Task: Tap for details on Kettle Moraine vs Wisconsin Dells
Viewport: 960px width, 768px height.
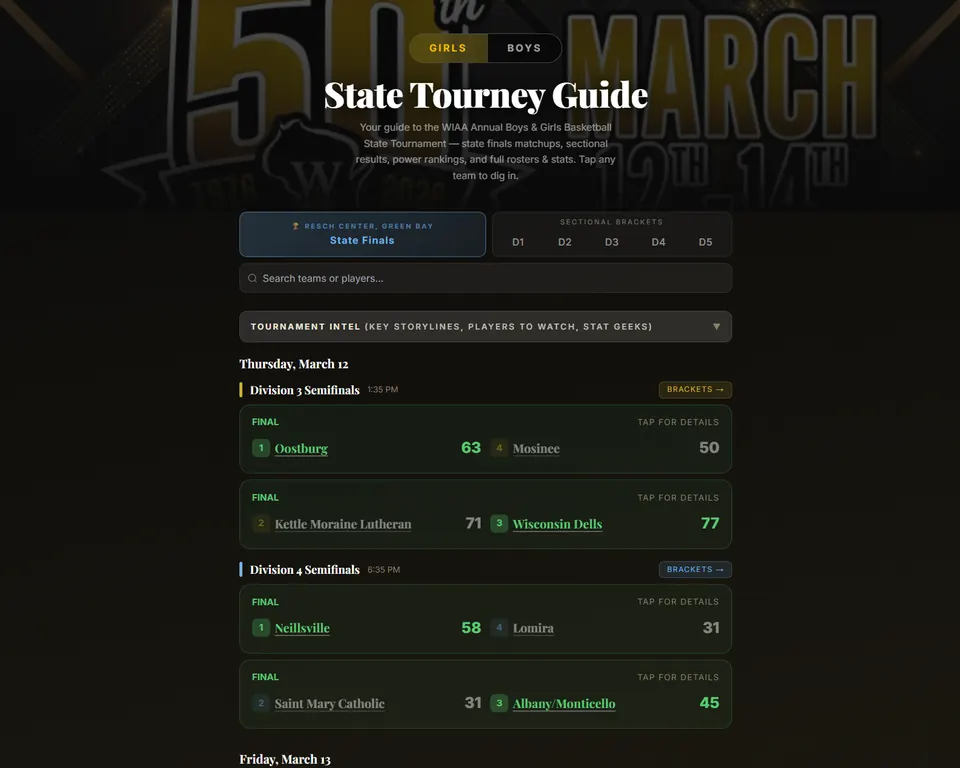Action: (x=678, y=497)
